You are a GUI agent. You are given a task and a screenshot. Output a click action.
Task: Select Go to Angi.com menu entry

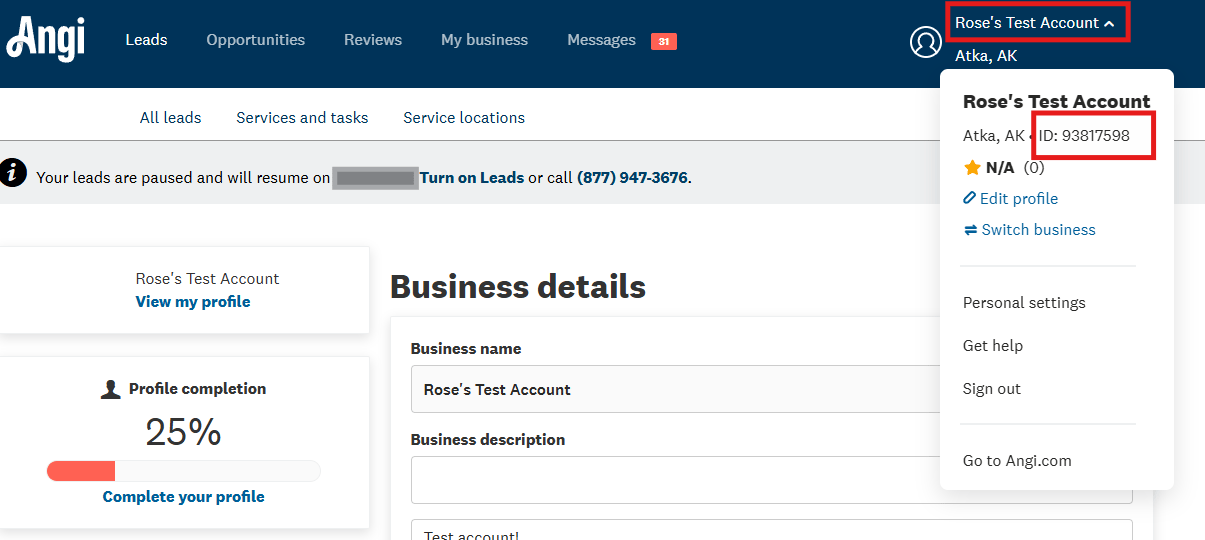click(1017, 460)
